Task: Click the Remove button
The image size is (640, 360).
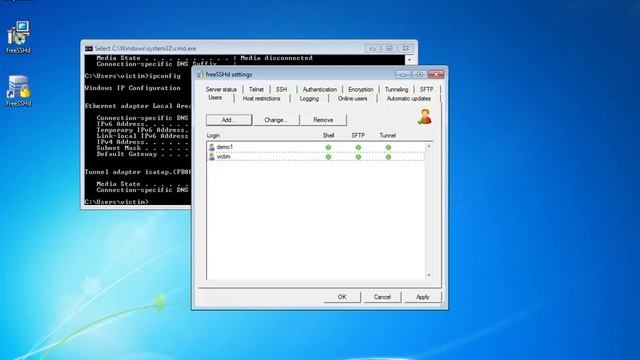Action: coord(323,120)
